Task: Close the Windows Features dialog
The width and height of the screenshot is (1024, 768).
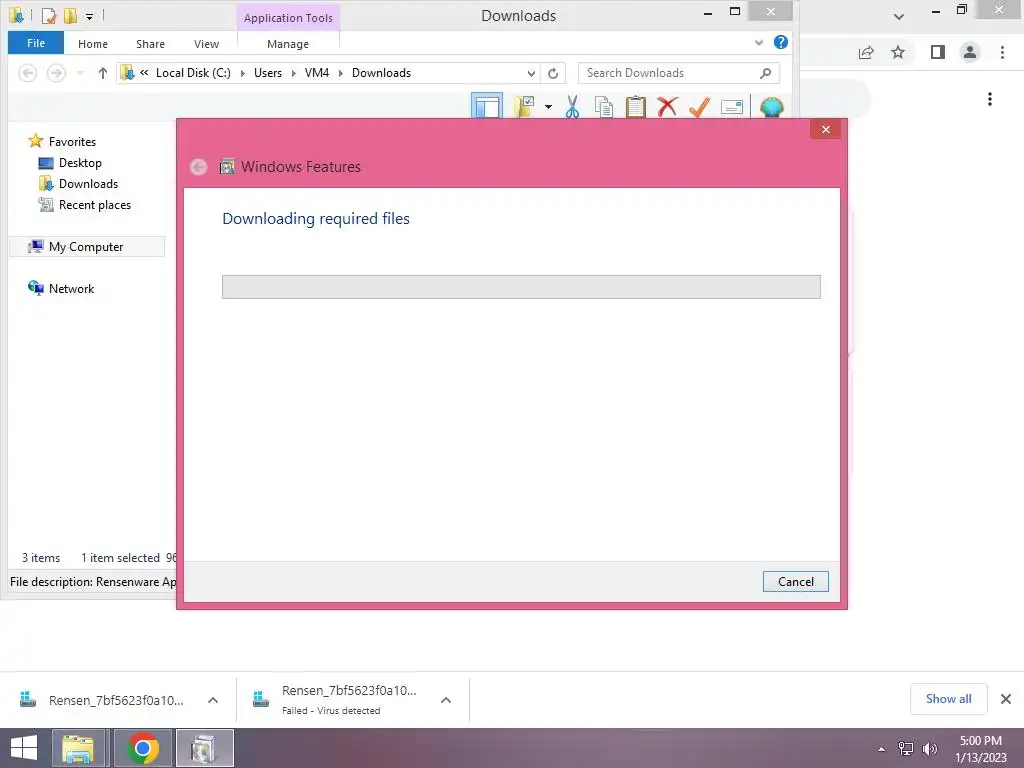Action: (x=825, y=129)
